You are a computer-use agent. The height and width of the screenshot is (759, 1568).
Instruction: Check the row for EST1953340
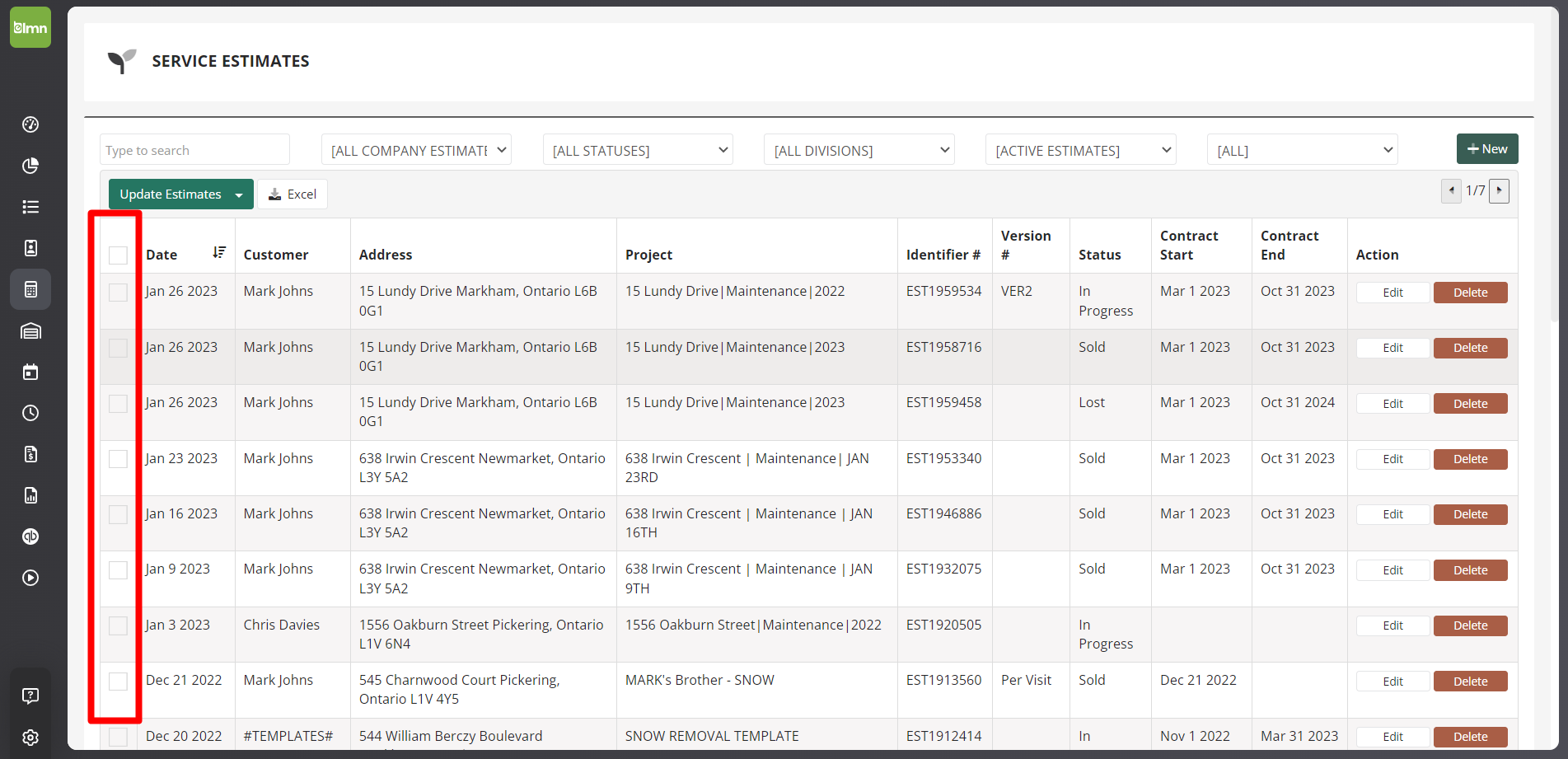tap(119, 459)
